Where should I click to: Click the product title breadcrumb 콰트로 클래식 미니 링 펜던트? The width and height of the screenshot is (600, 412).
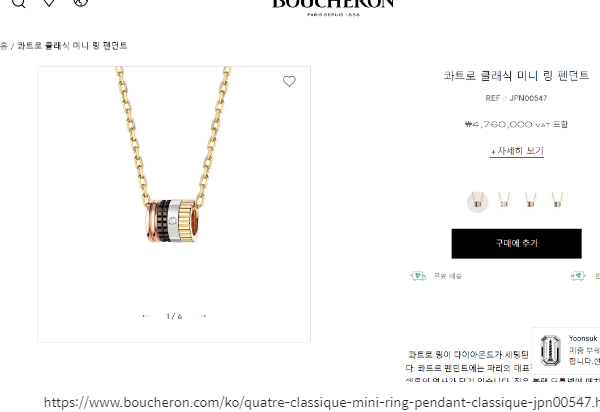[72, 46]
